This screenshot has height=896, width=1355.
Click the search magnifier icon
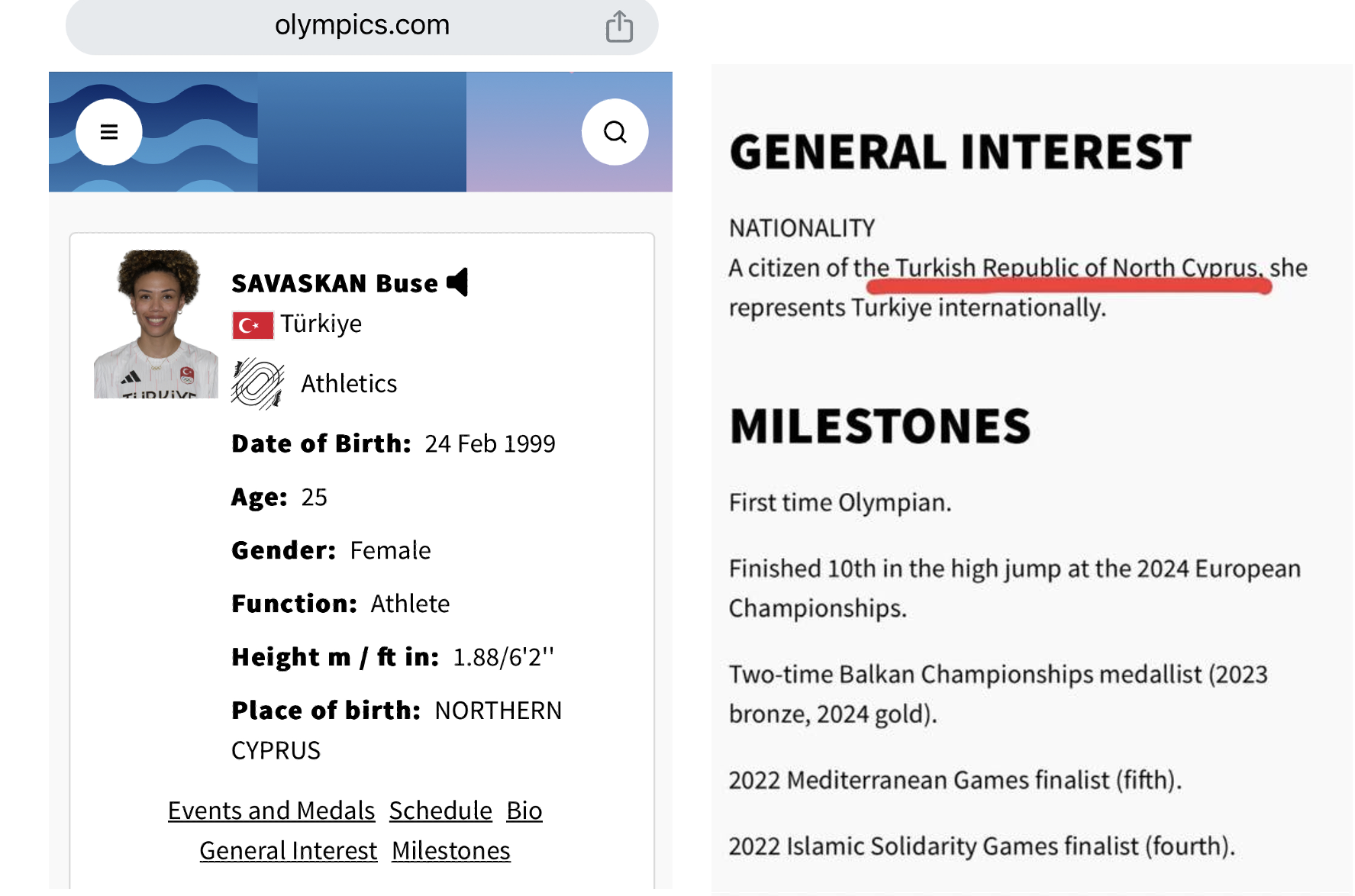[x=615, y=132]
